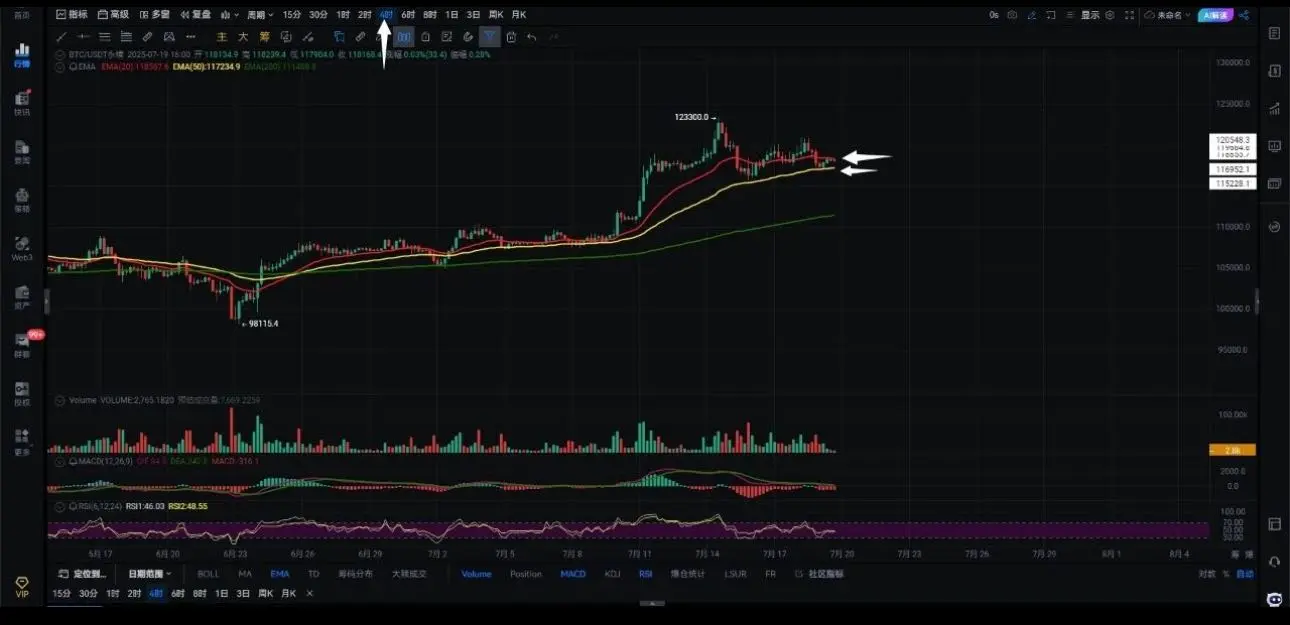Open chart settings gear icon
The width and height of the screenshot is (1290, 625).
1110,15
